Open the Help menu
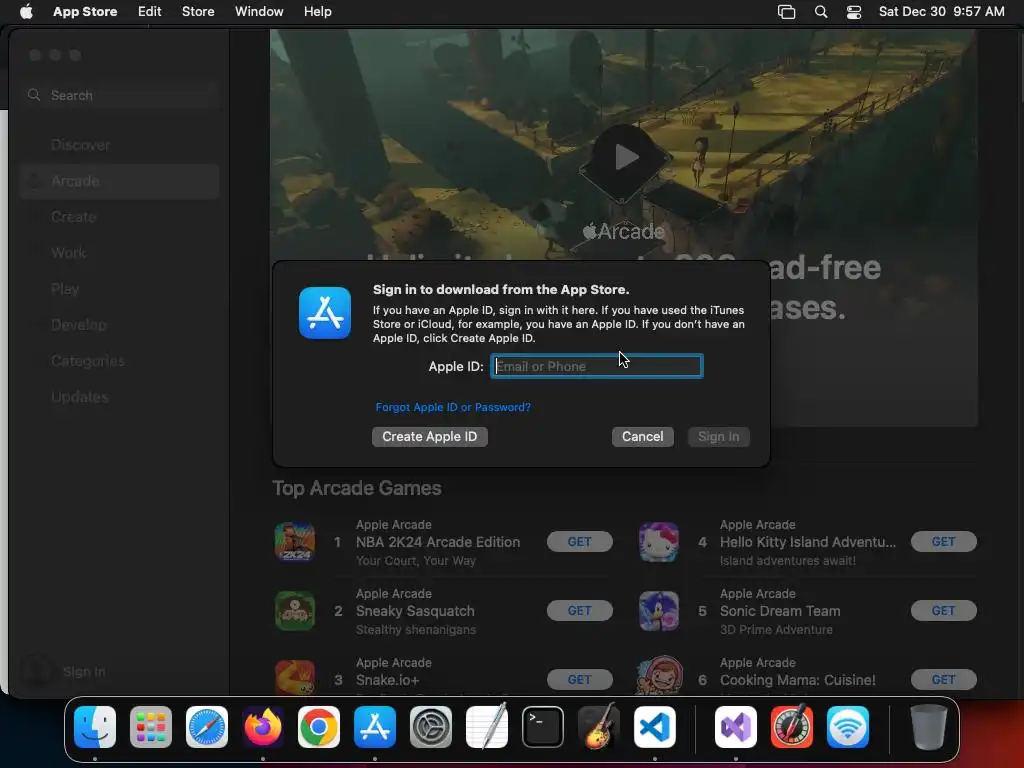 point(317,12)
